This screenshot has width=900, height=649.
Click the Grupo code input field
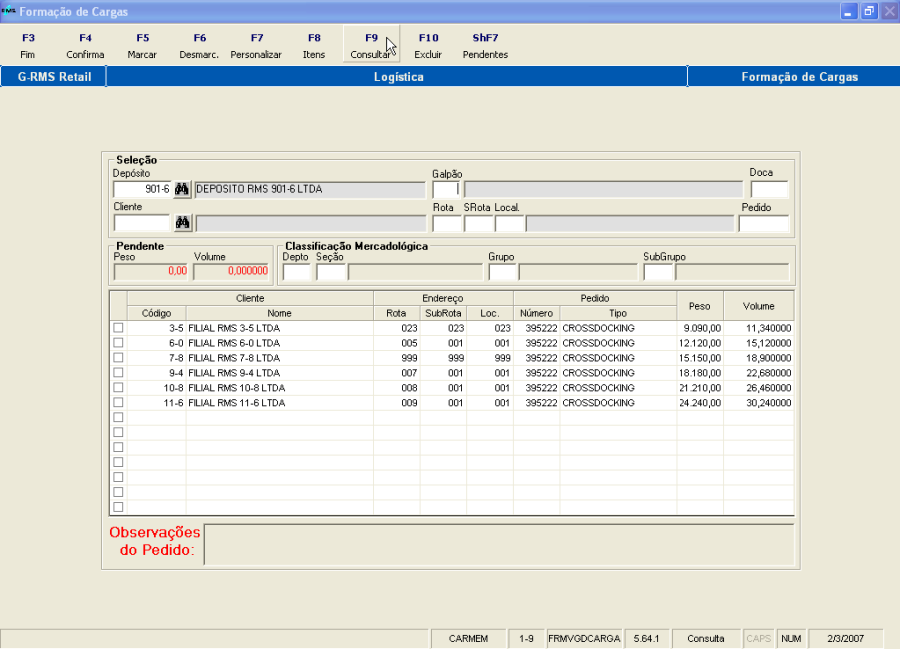tap(502, 272)
